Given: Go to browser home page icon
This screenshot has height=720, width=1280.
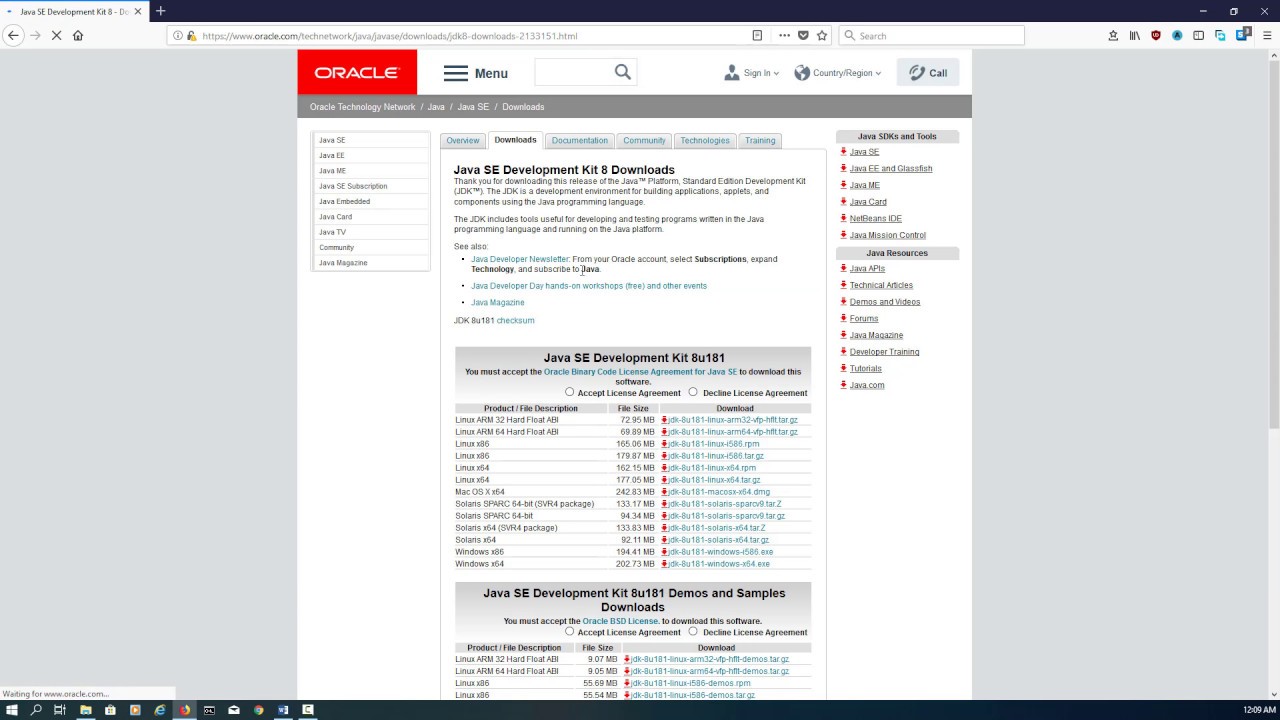Looking at the screenshot, I should 78,35.
